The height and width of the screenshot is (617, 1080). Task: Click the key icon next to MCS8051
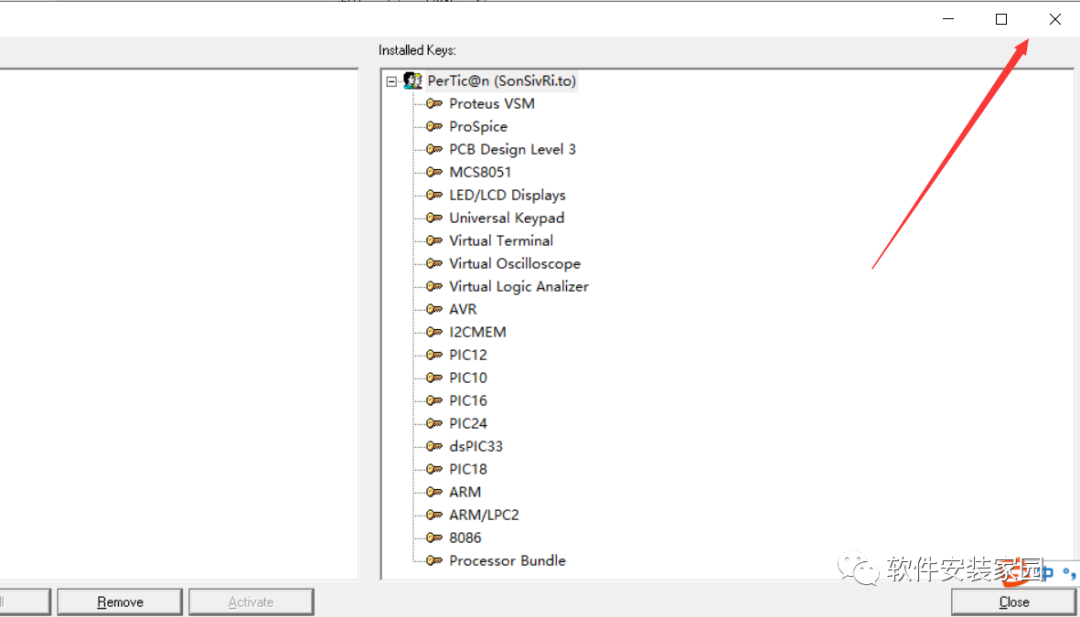tap(434, 171)
